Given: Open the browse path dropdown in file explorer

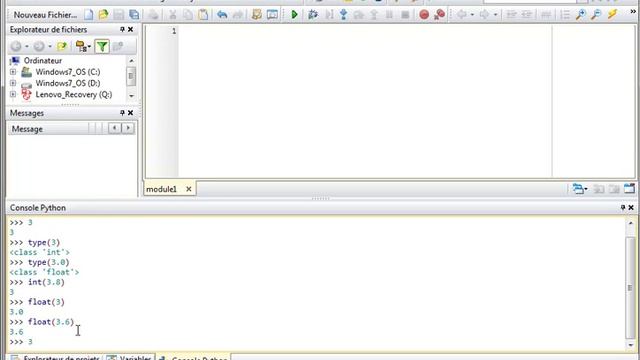Looking at the screenshot, I should click(83, 47).
